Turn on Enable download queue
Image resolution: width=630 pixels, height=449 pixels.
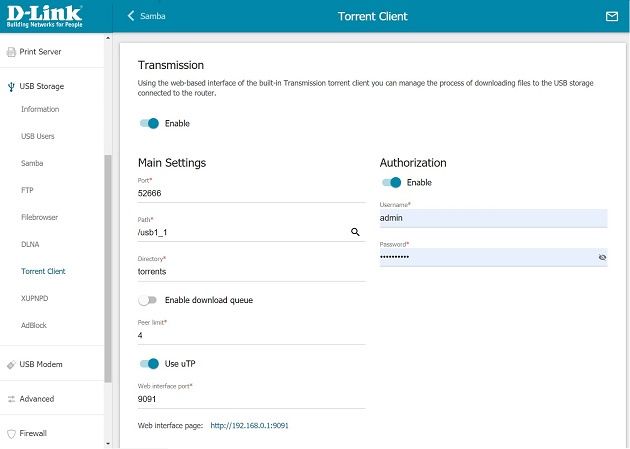147,300
